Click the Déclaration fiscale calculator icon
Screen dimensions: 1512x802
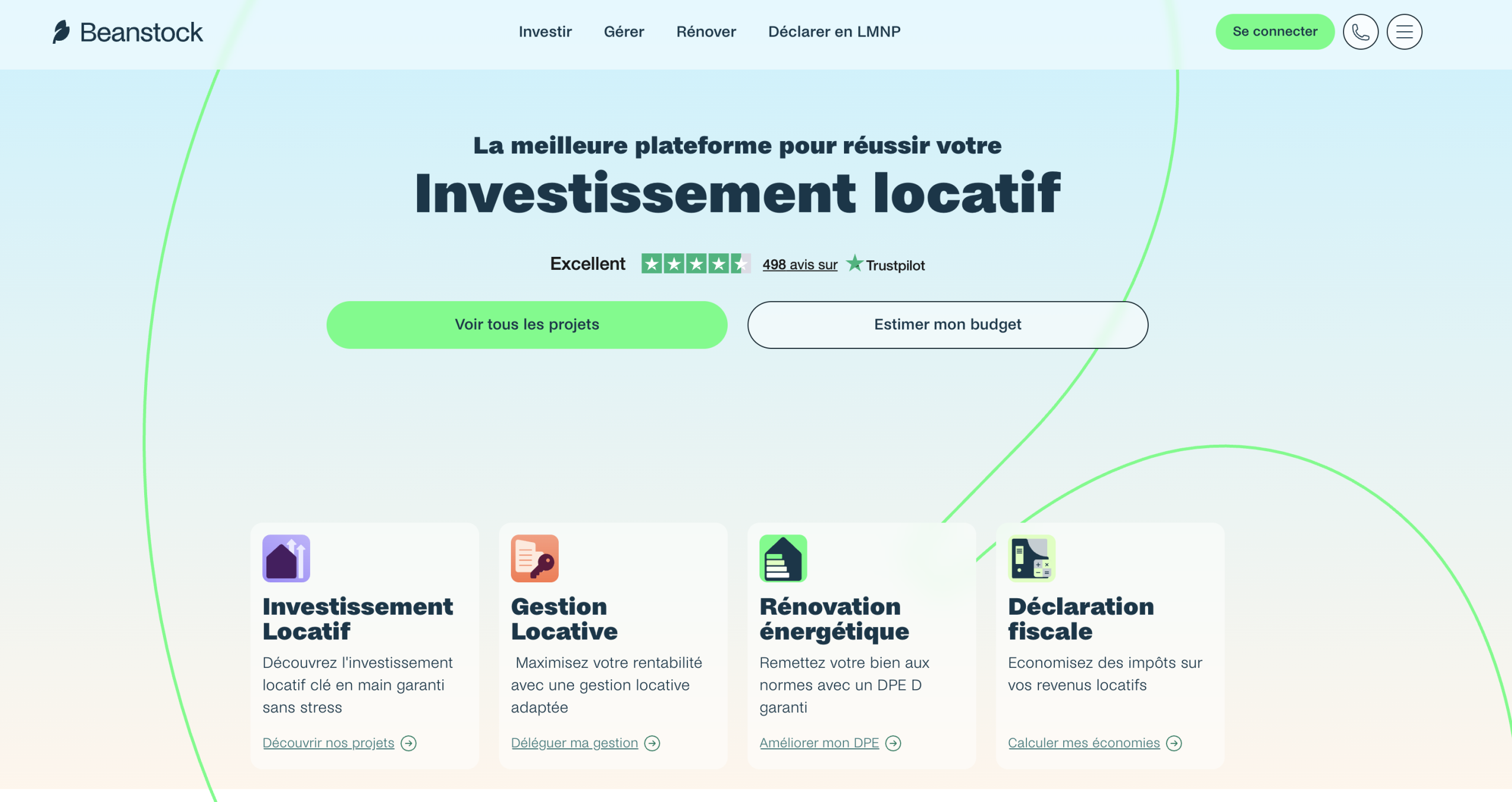tap(1032, 558)
